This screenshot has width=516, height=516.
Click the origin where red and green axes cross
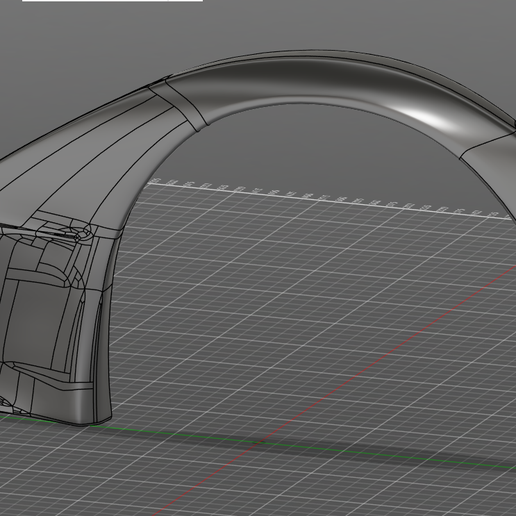[x=259, y=442]
